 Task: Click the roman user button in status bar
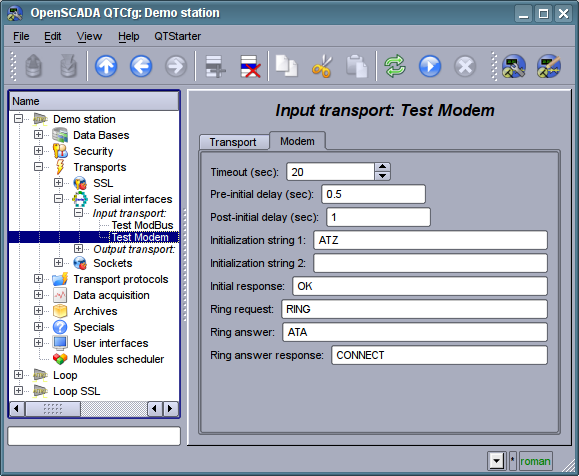(535, 461)
